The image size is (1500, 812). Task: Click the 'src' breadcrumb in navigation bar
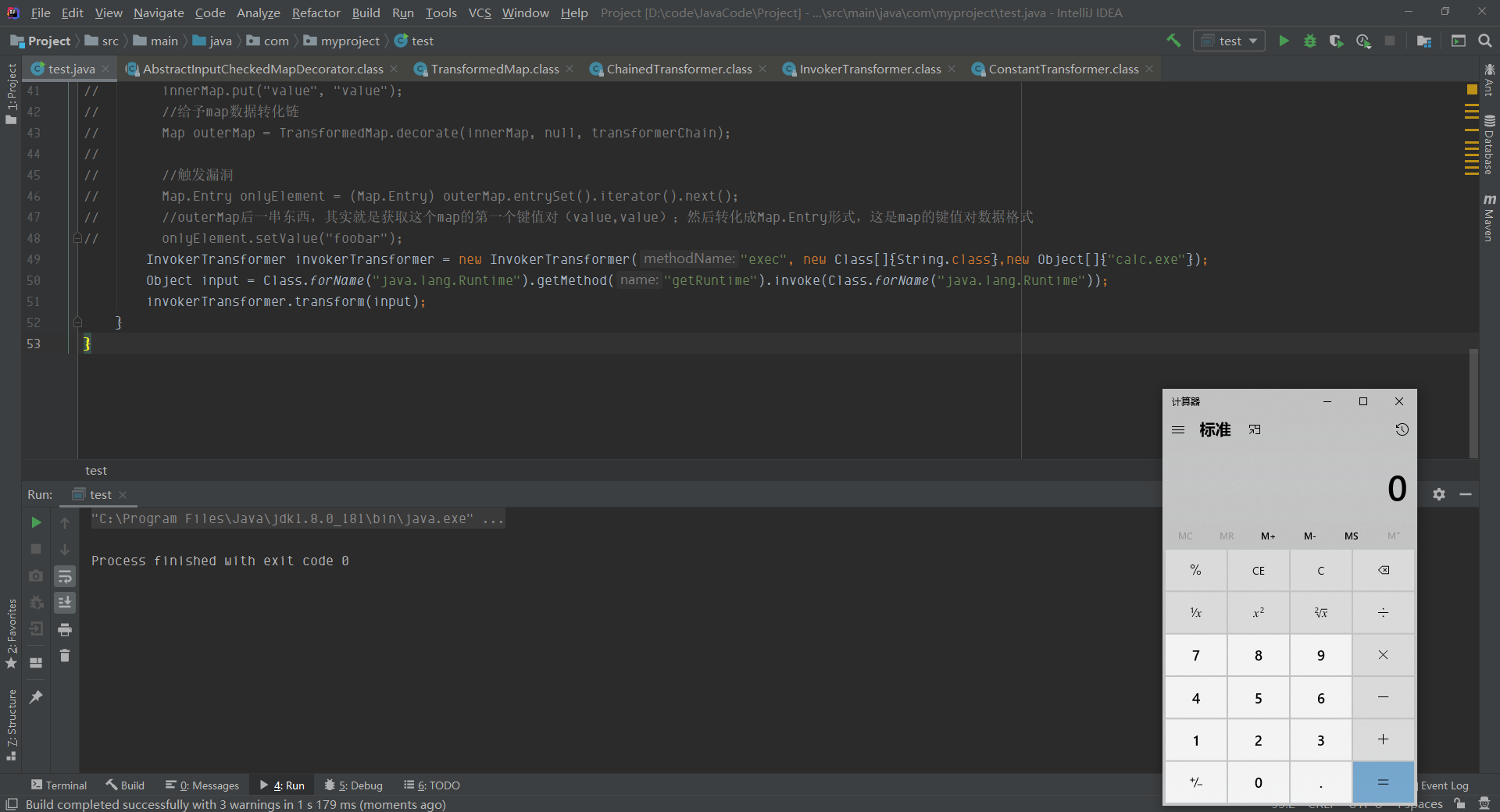tap(102, 41)
